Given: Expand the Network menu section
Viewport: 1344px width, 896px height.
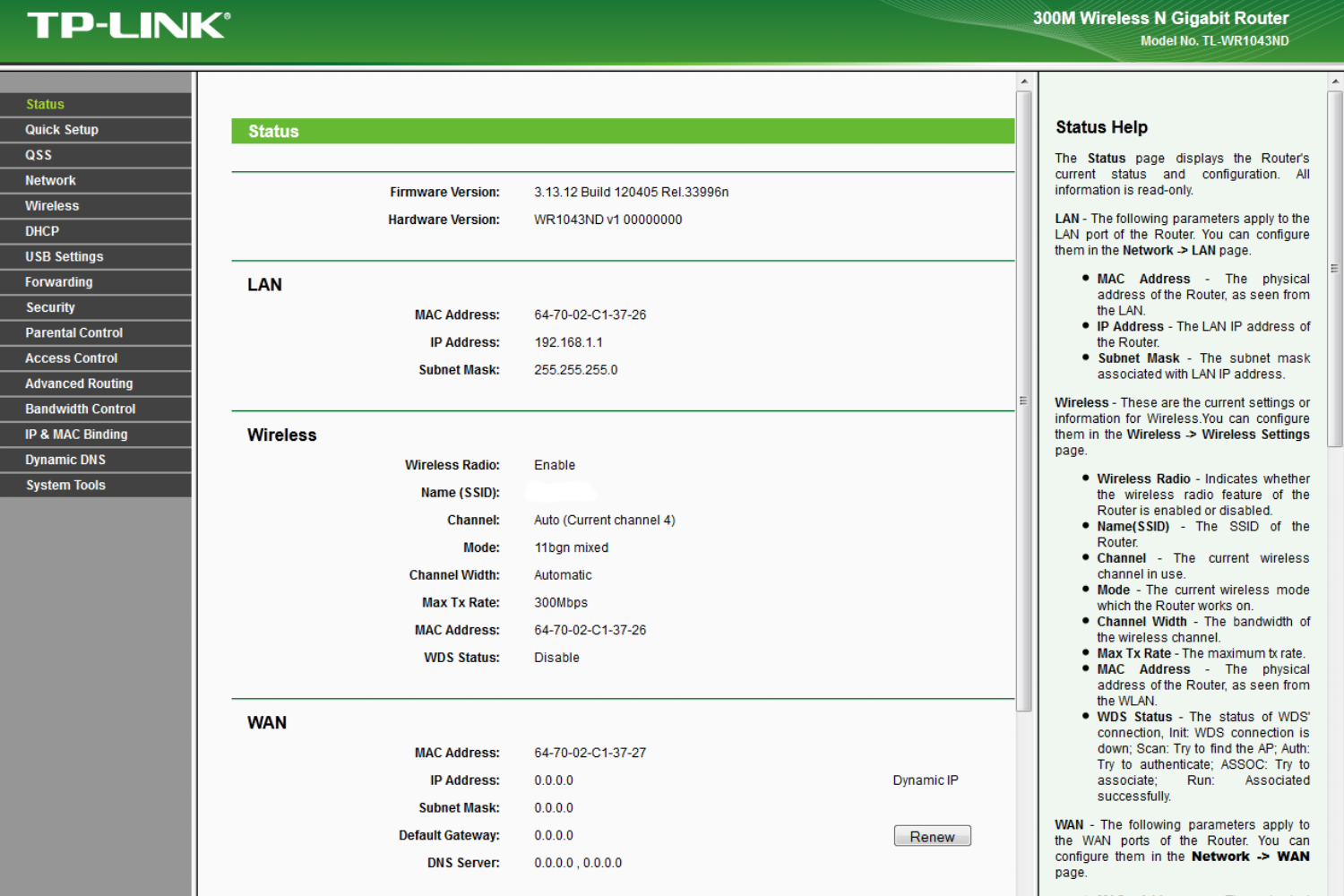Looking at the screenshot, I should coord(50,181).
